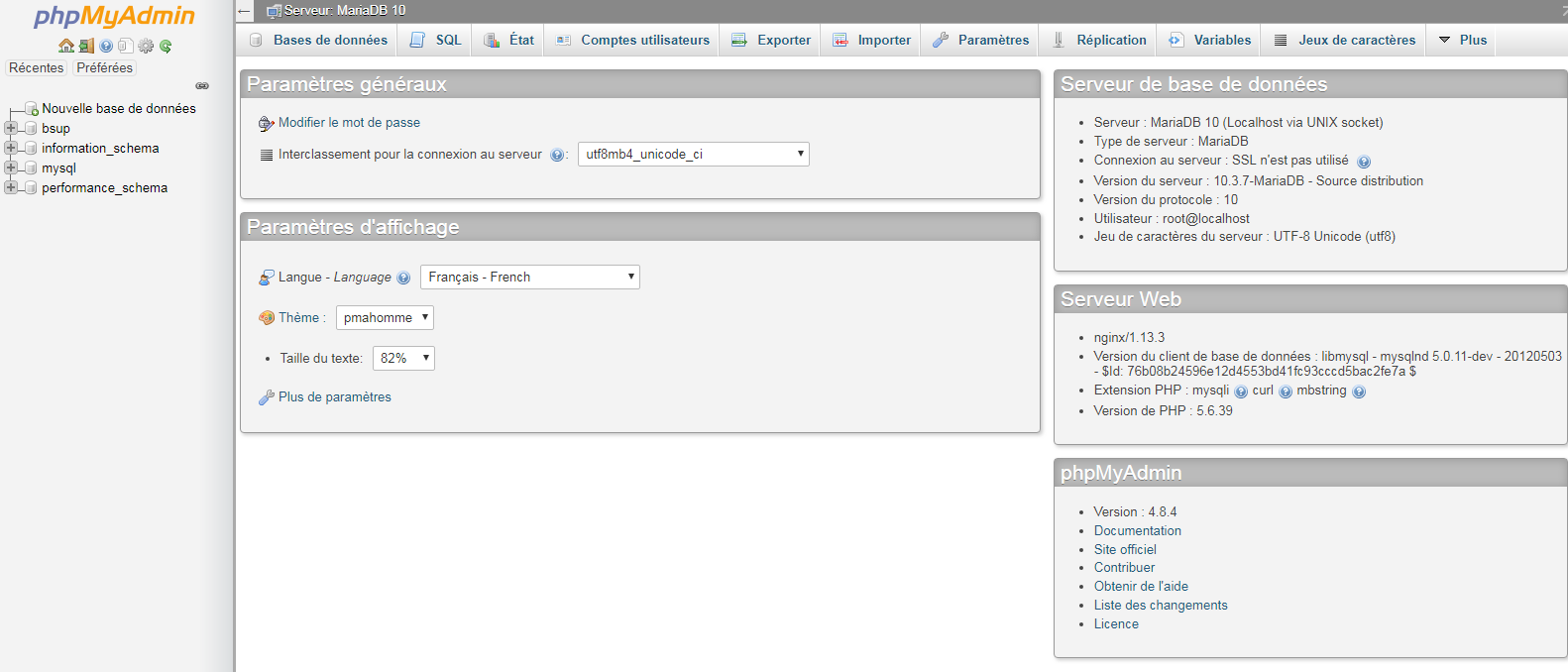The image size is (1568, 672).
Task: Select the bsup database name
Action: (x=56, y=128)
